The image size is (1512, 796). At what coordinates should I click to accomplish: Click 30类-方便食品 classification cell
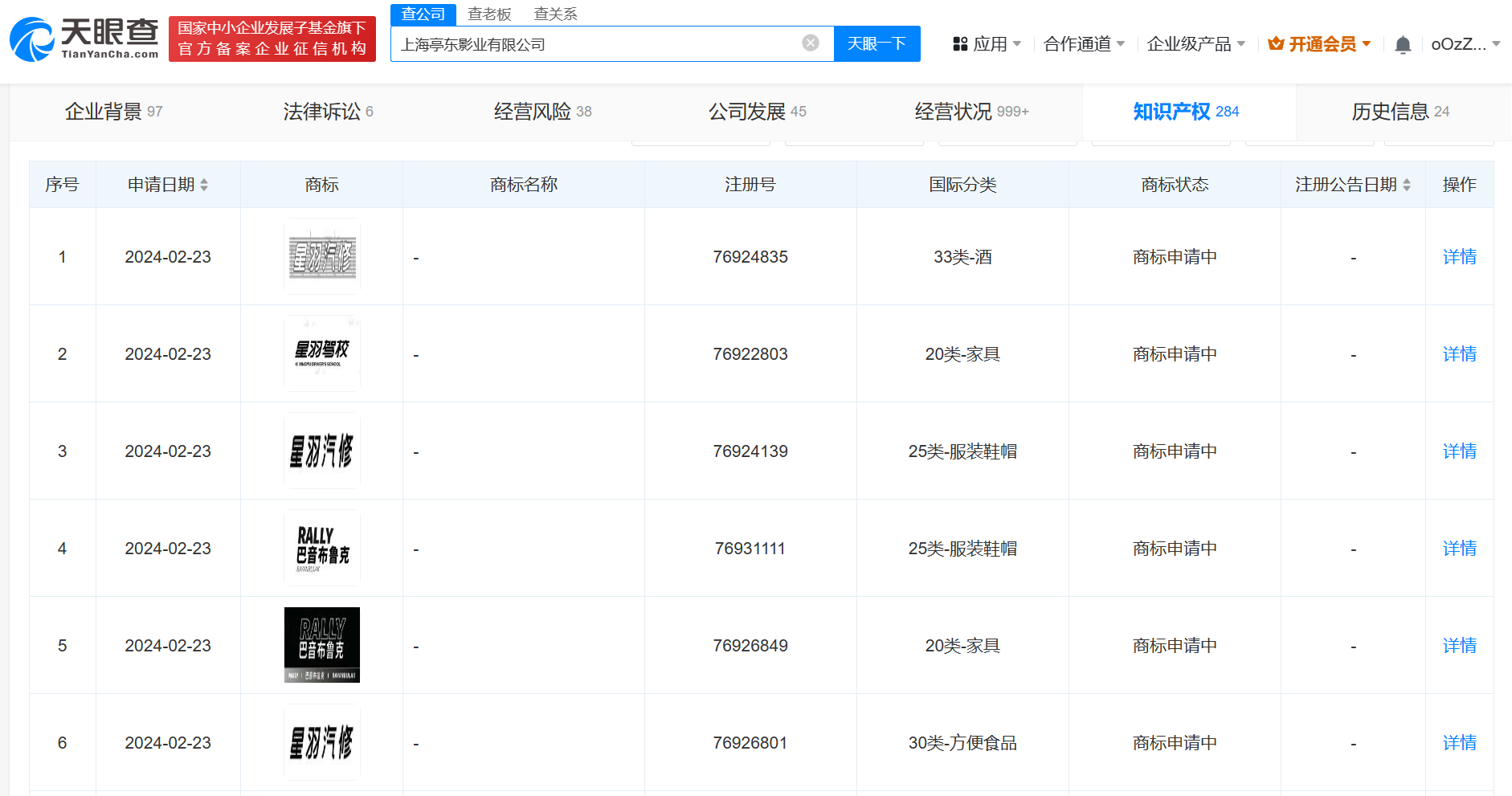point(962,743)
